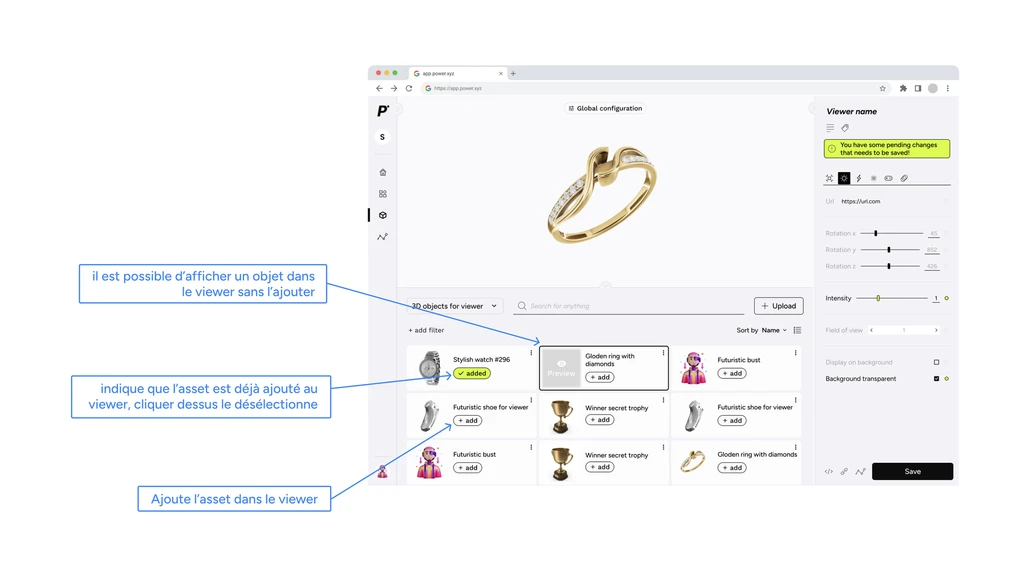
Task: Click the tag icon under Viewer name
Action: 845,128
